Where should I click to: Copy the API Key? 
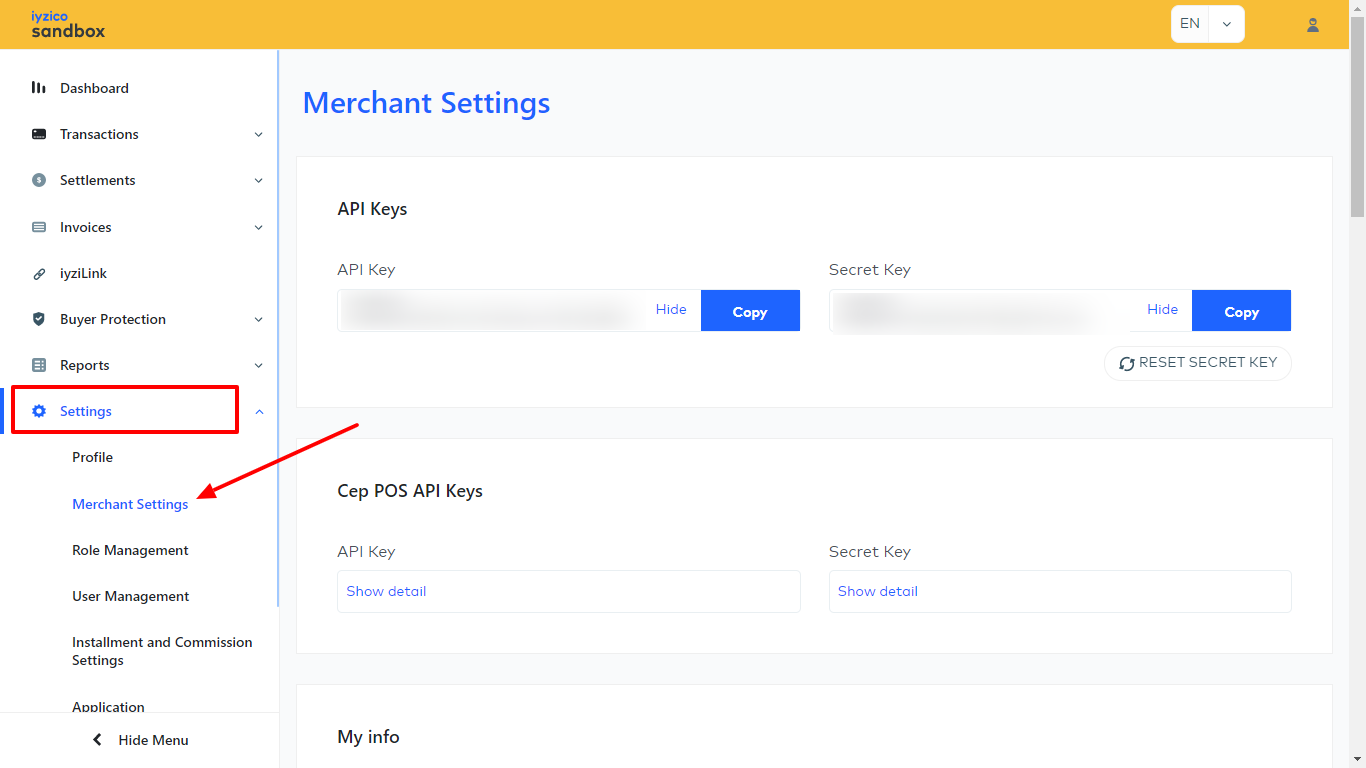(749, 311)
